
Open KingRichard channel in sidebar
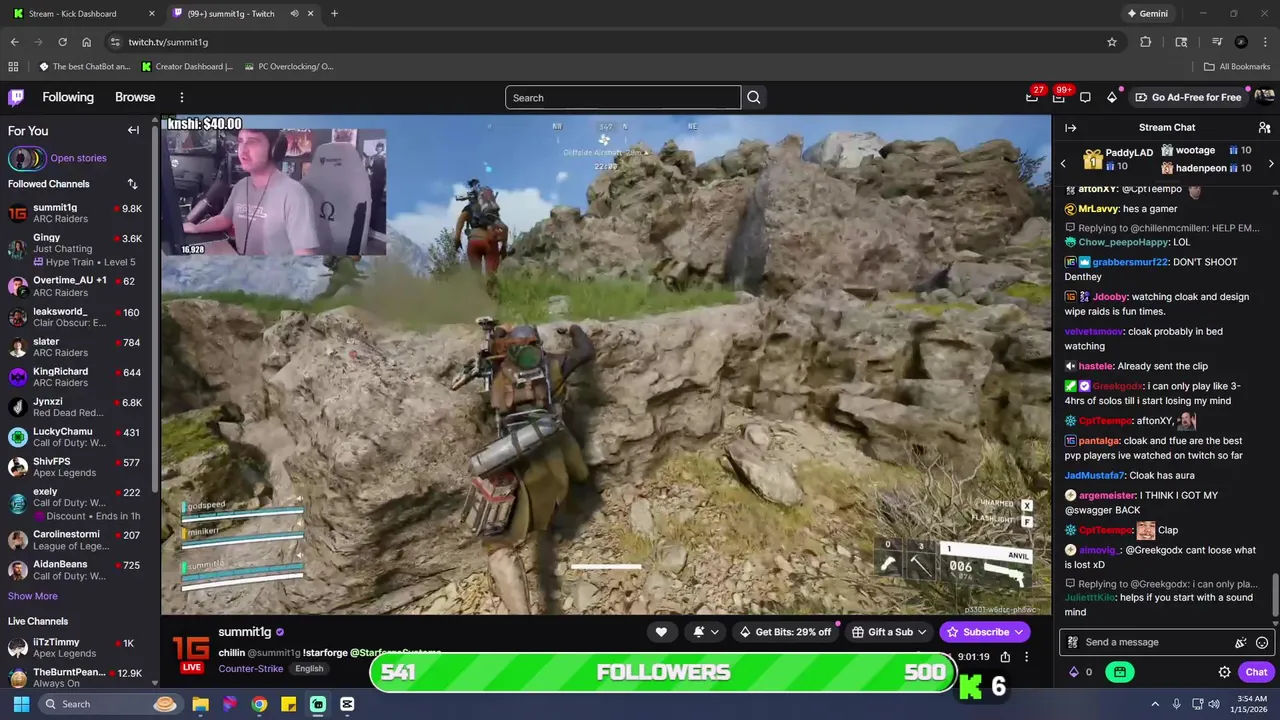point(76,377)
